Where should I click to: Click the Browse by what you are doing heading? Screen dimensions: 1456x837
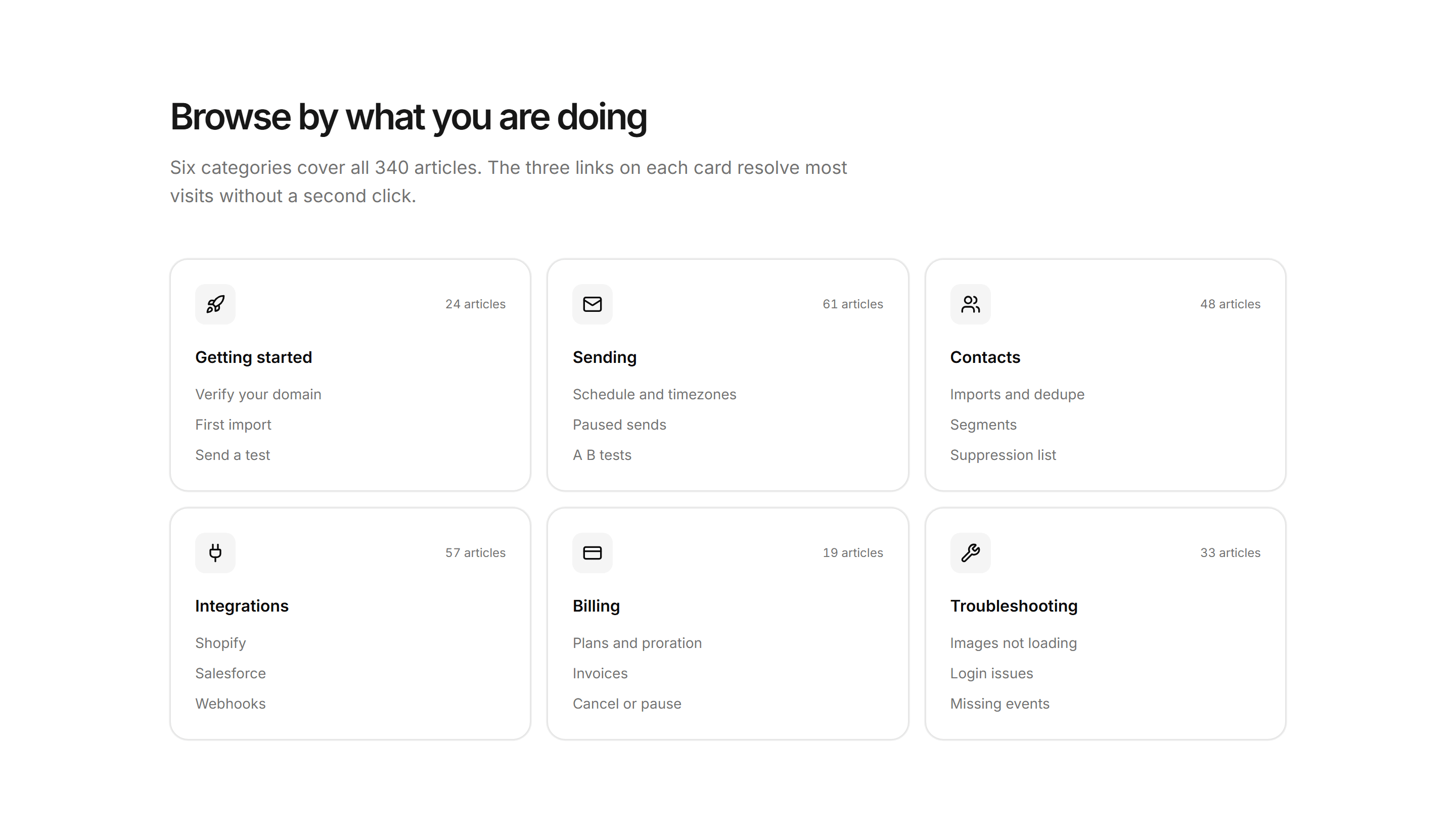pos(408,117)
